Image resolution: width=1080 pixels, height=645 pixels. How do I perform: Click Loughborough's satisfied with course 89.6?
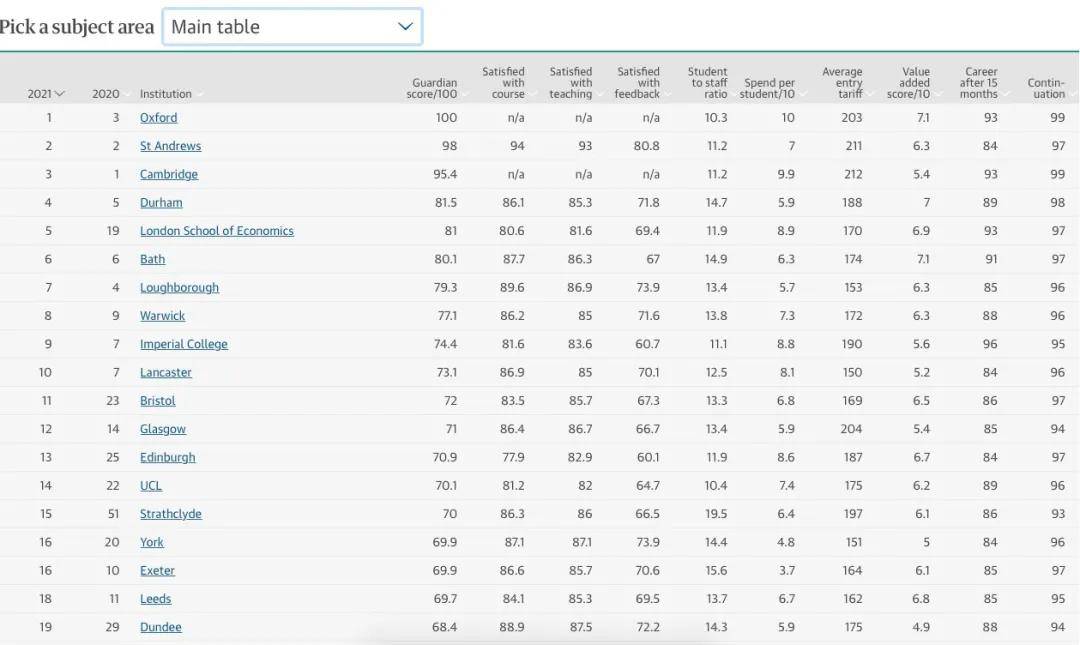tap(512, 287)
